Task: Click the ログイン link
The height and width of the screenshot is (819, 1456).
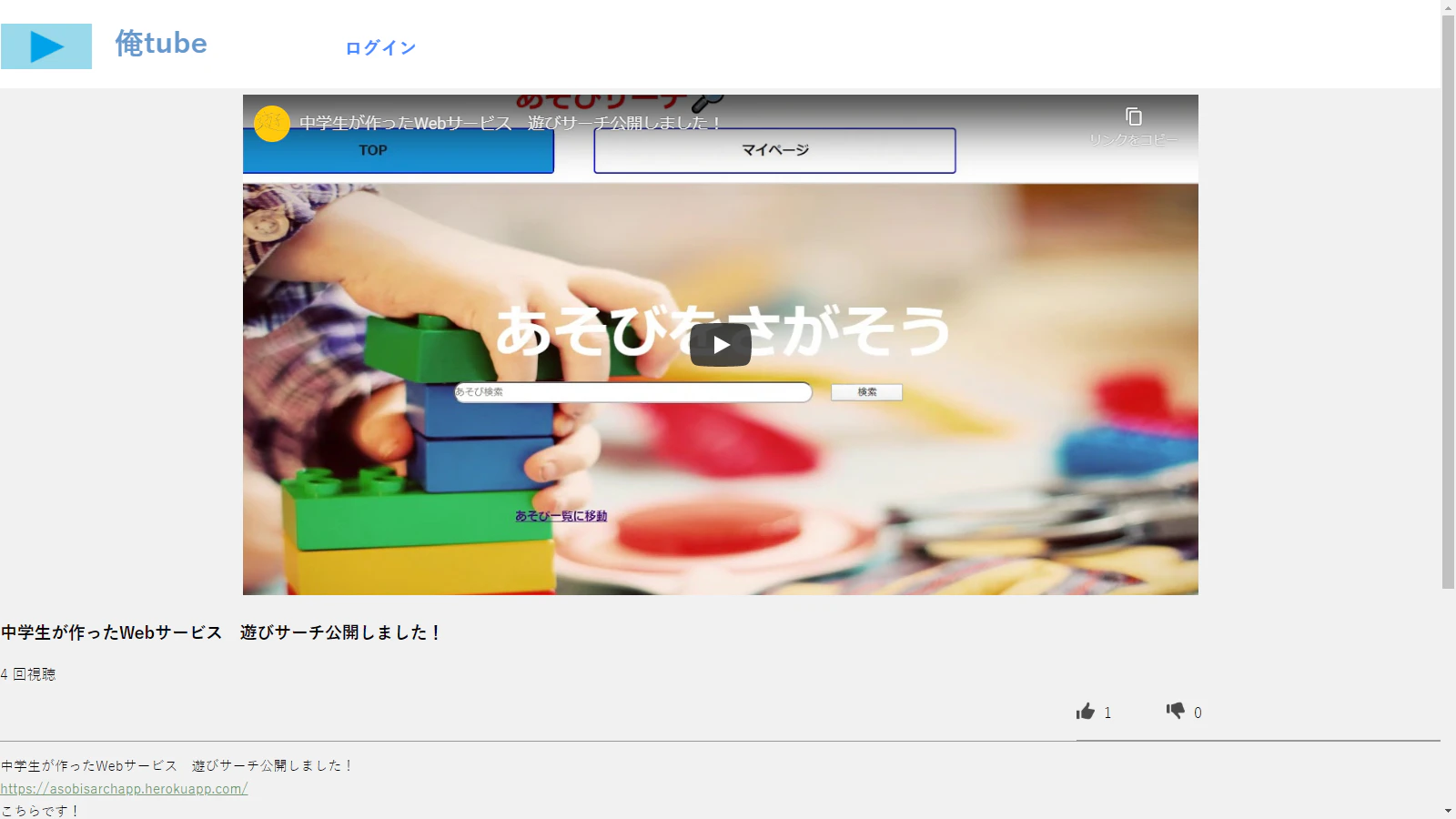Action: (x=380, y=48)
